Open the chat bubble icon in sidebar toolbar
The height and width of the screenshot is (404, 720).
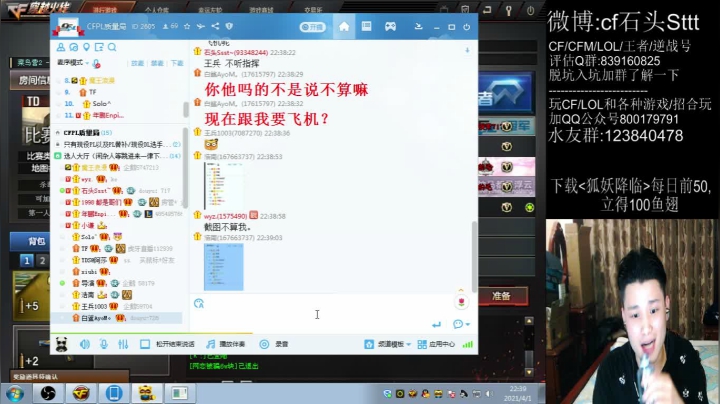73,47
